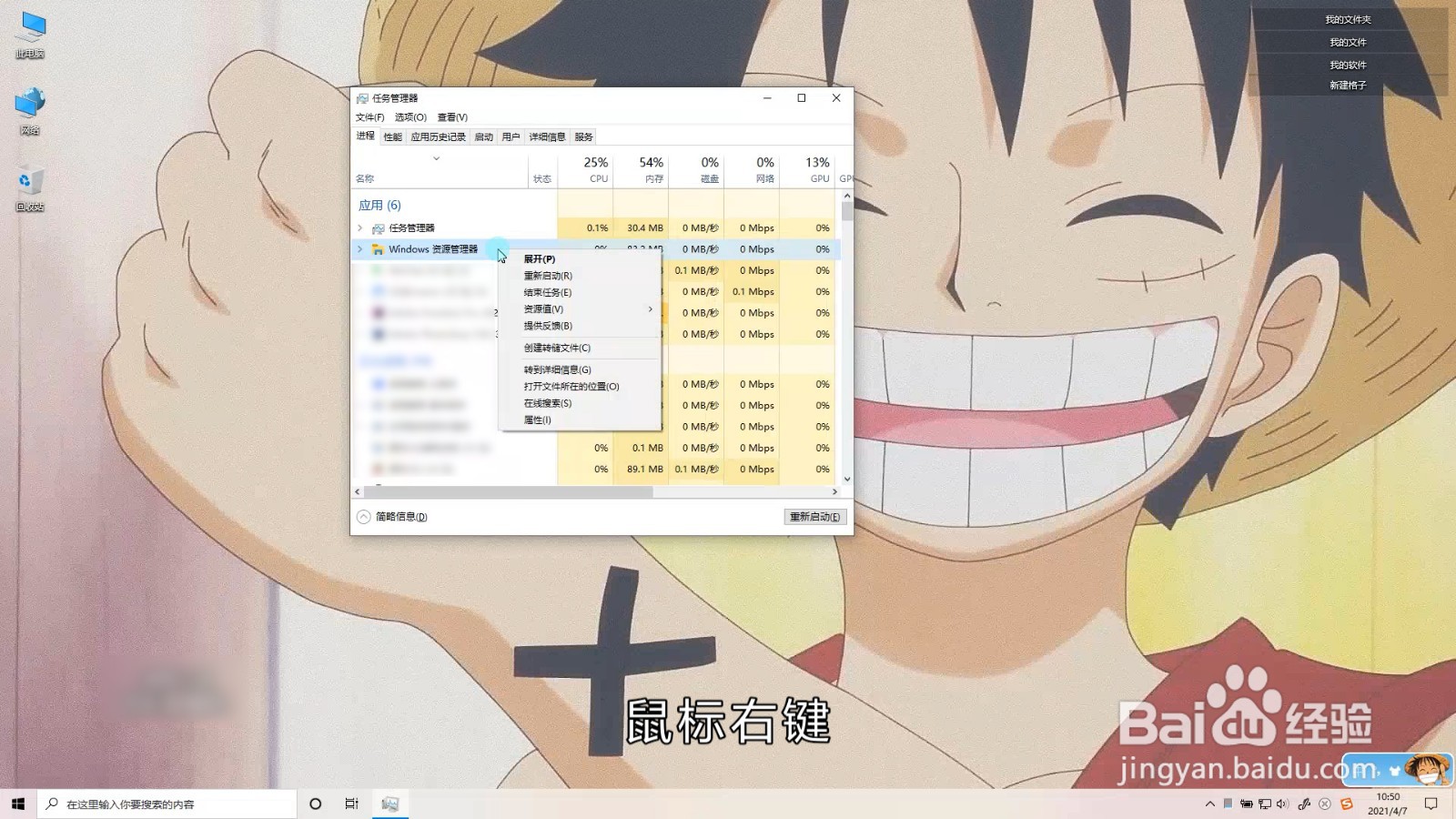Expand the Windows 资源管理器 process row
This screenshot has height=819, width=1456.
pyautogui.click(x=360, y=248)
